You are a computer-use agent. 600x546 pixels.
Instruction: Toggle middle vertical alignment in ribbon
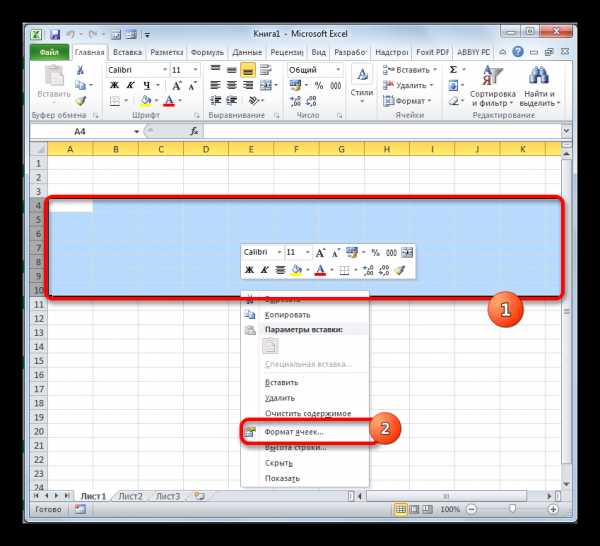pyautogui.click(x=232, y=70)
